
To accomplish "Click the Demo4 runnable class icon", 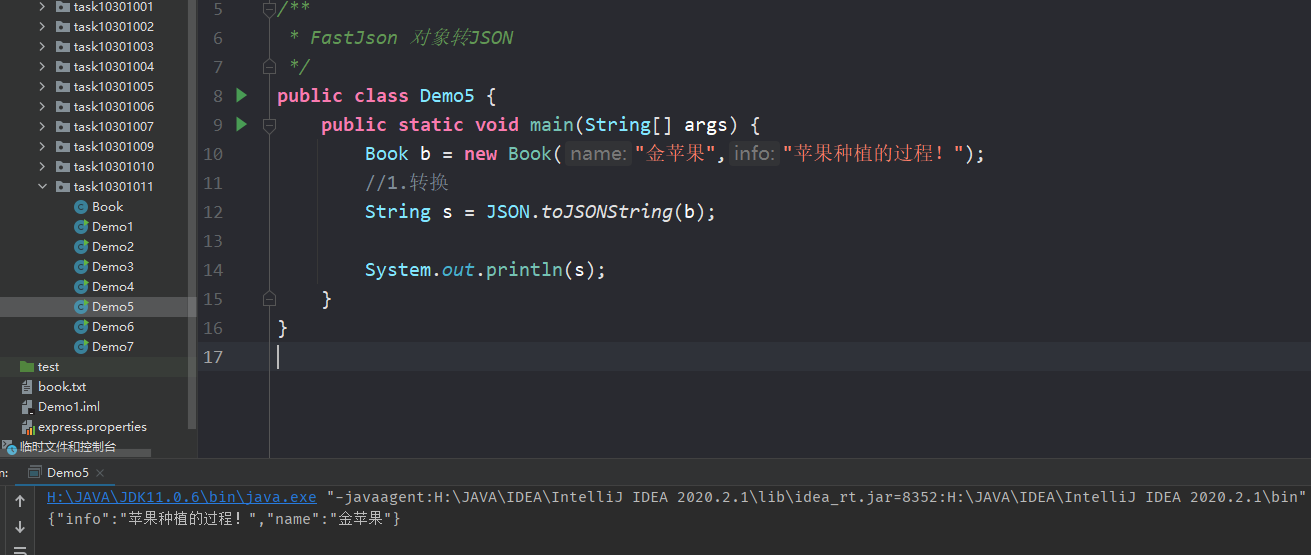I will coord(82,287).
